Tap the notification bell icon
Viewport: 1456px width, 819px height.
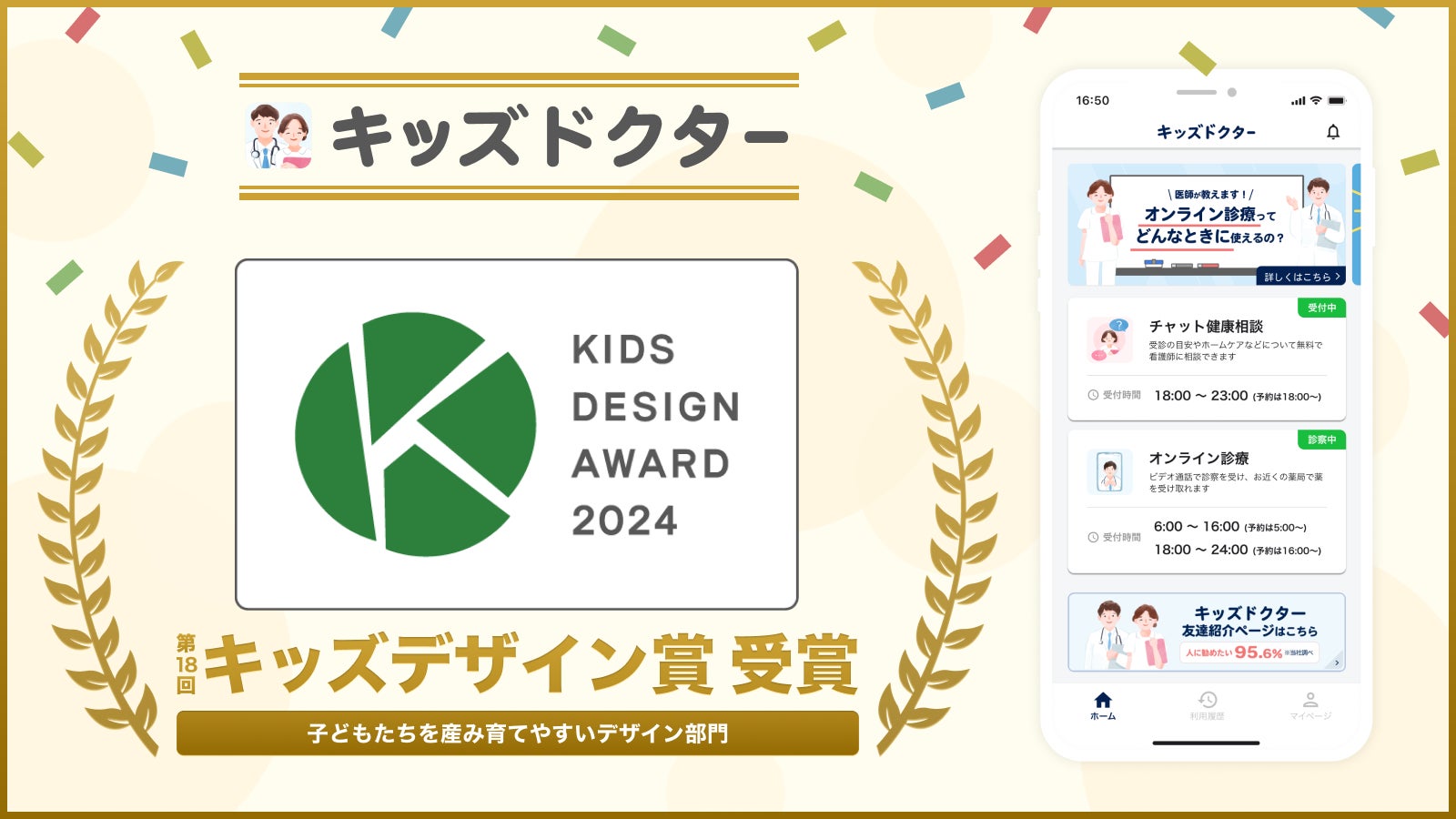1332,132
